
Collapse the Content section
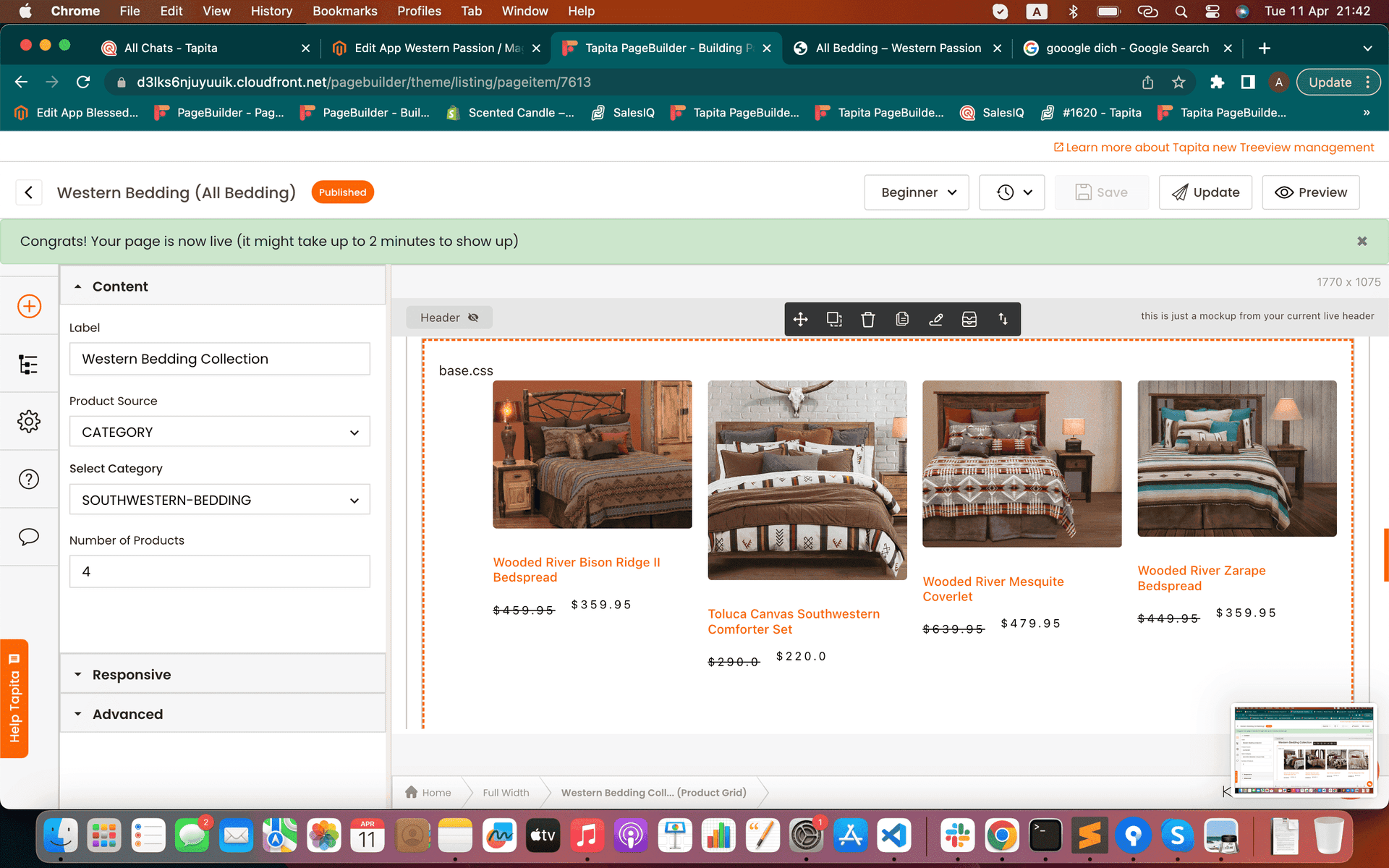pyautogui.click(x=223, y=286)
